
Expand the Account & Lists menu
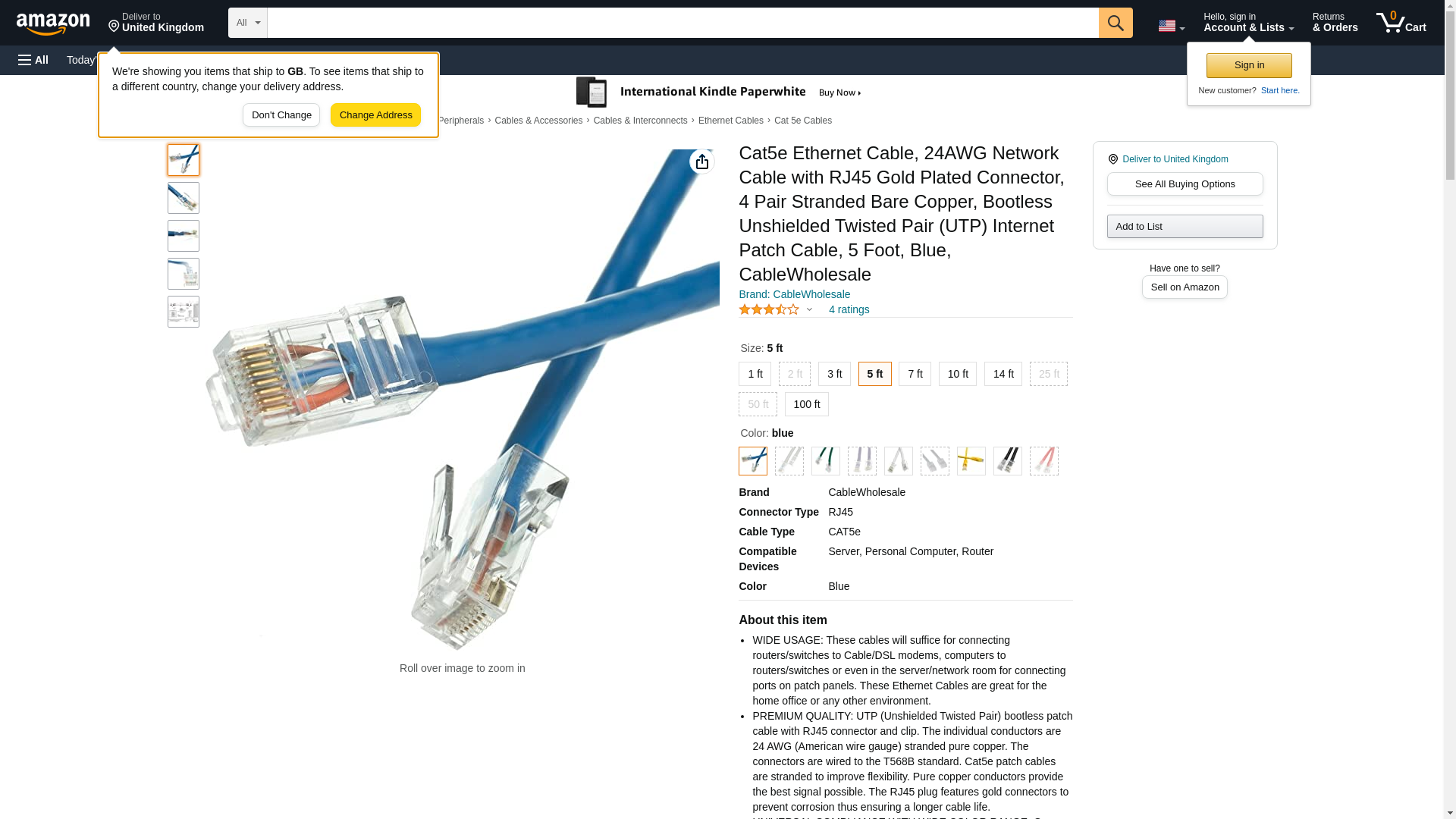1248,23
